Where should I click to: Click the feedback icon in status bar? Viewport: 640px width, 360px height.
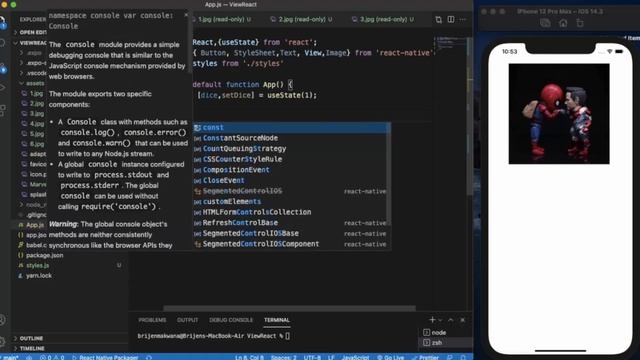pyautogui.click(x=449, y=357)
